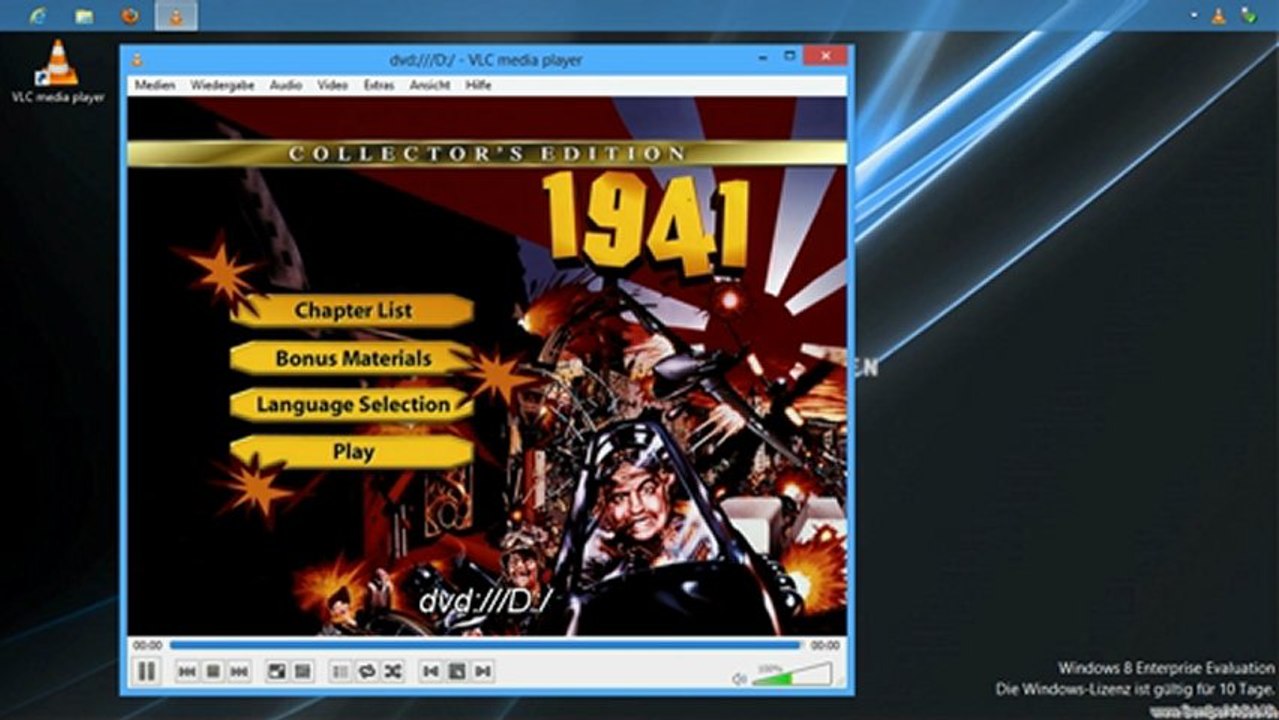Image resolution: width=1279 pixels, height=720 pixels.
Task: Open File Explorer from taskbar
Action: point(85,16)
